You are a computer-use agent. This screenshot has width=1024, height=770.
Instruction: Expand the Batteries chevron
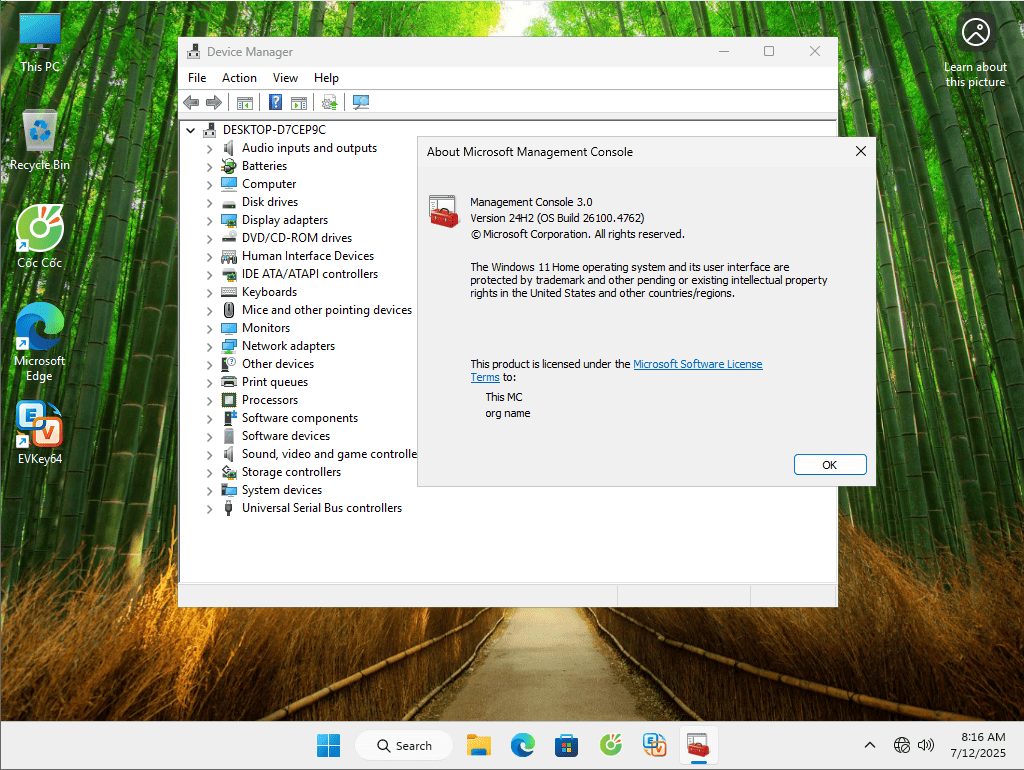click(210, 167)
